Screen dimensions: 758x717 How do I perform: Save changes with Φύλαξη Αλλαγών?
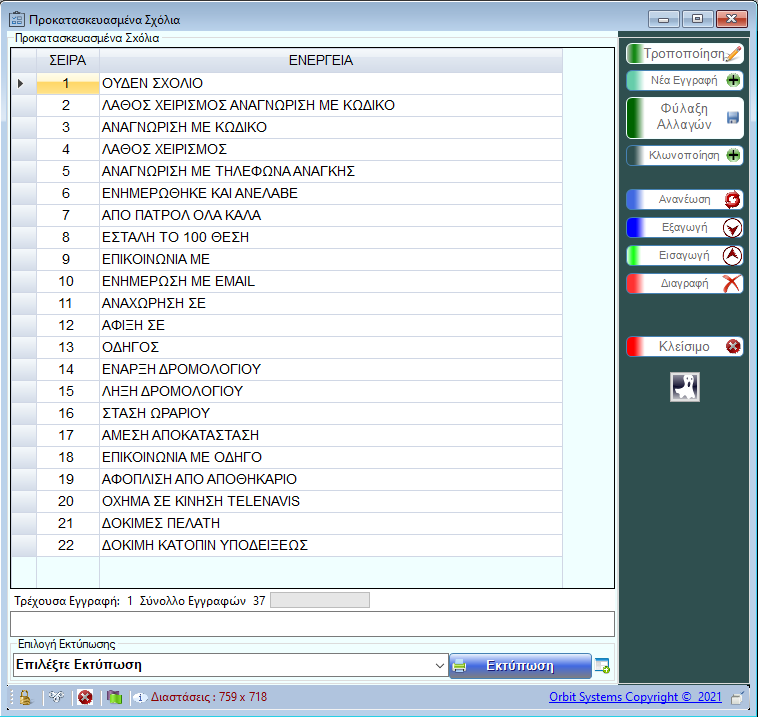[x=685, y=117]
